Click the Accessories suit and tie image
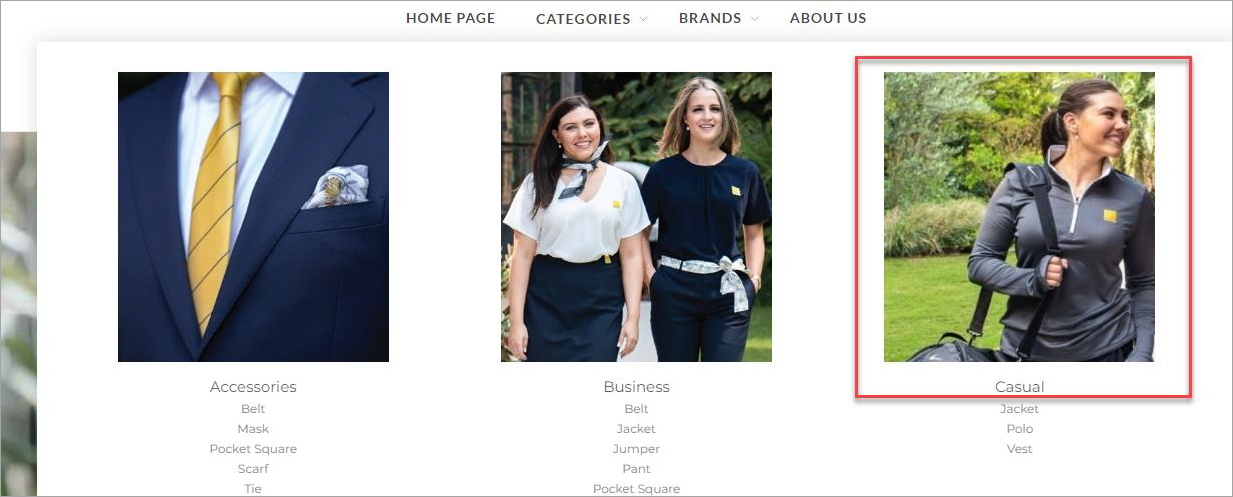The height and width of the screenshot is (497, 1233). (x=253, y=217)
